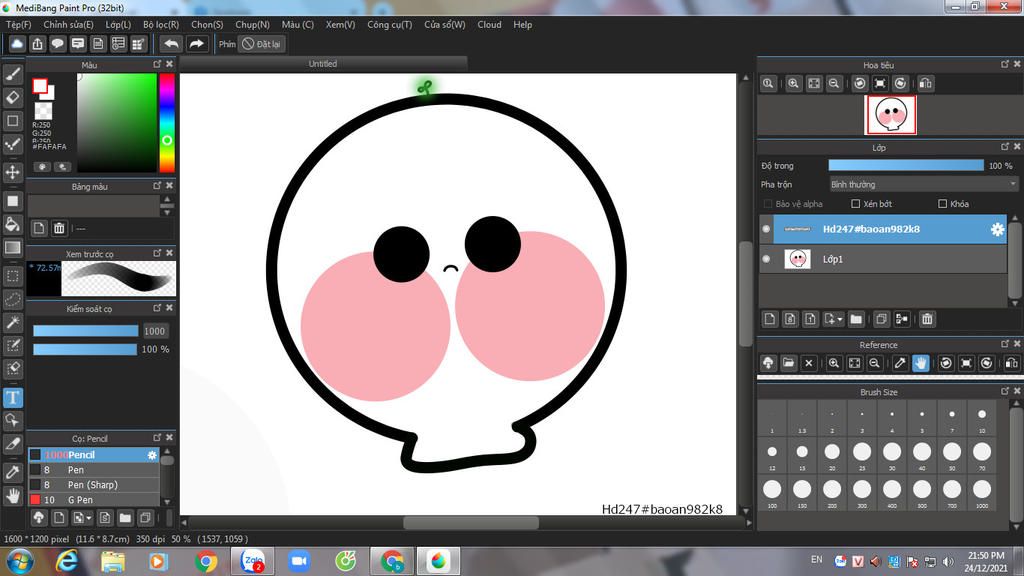The height and width of the screenshot is (576, 1024).
Task: Click the Windows Start button
Action: tap(19, 562)
